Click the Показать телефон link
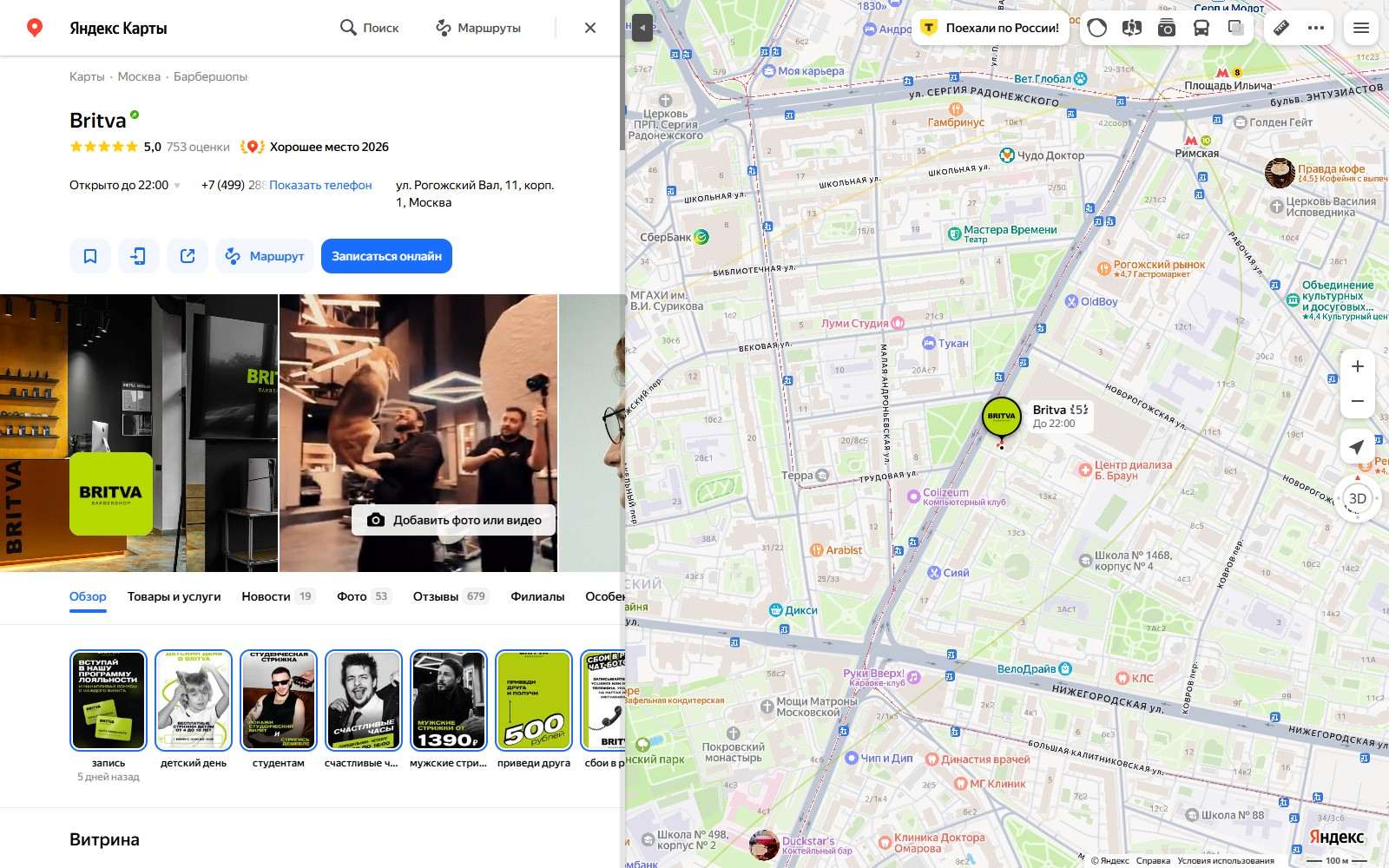 click(x=320, y=185)
